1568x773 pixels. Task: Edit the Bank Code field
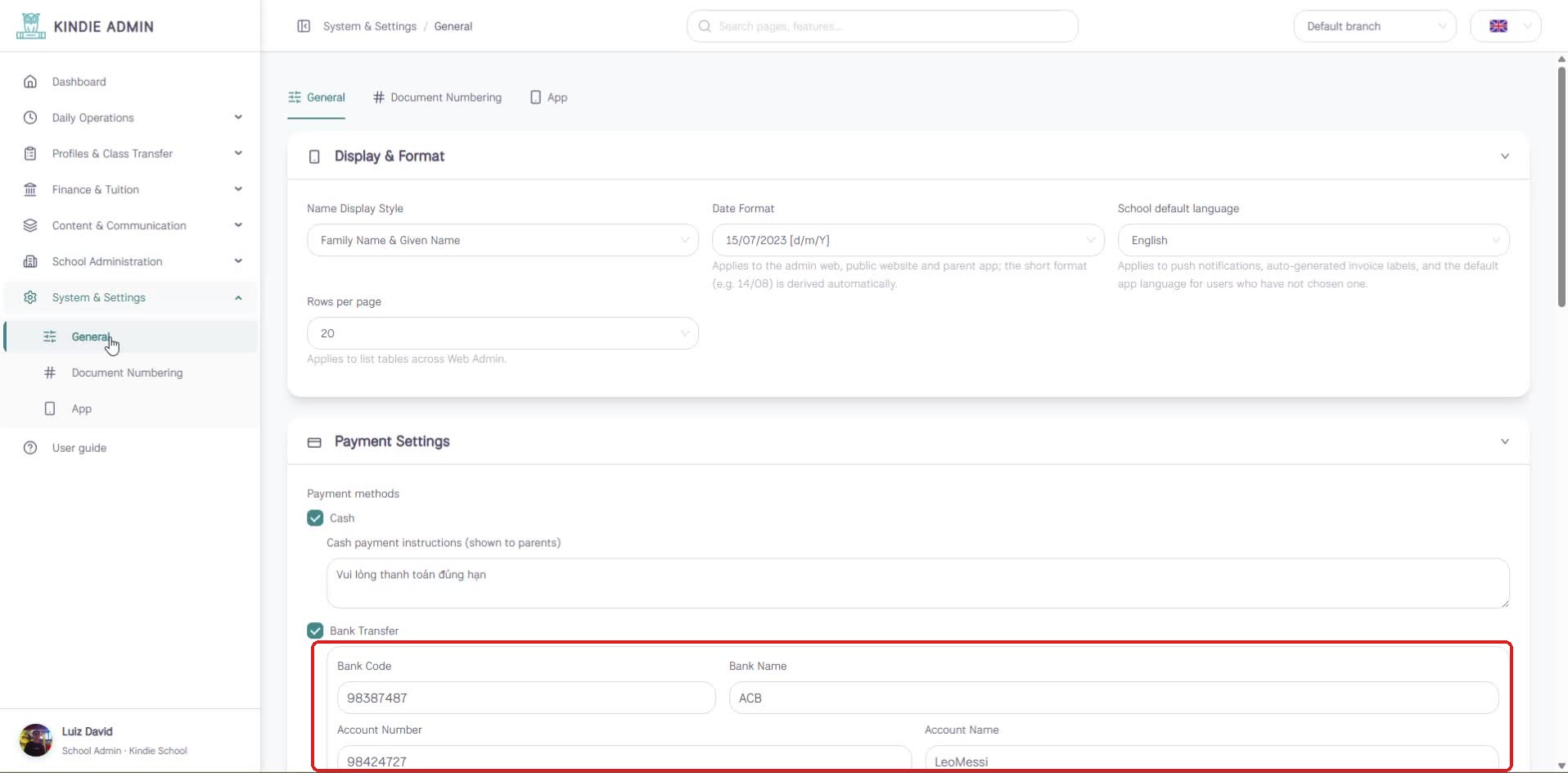pos(526,698)
